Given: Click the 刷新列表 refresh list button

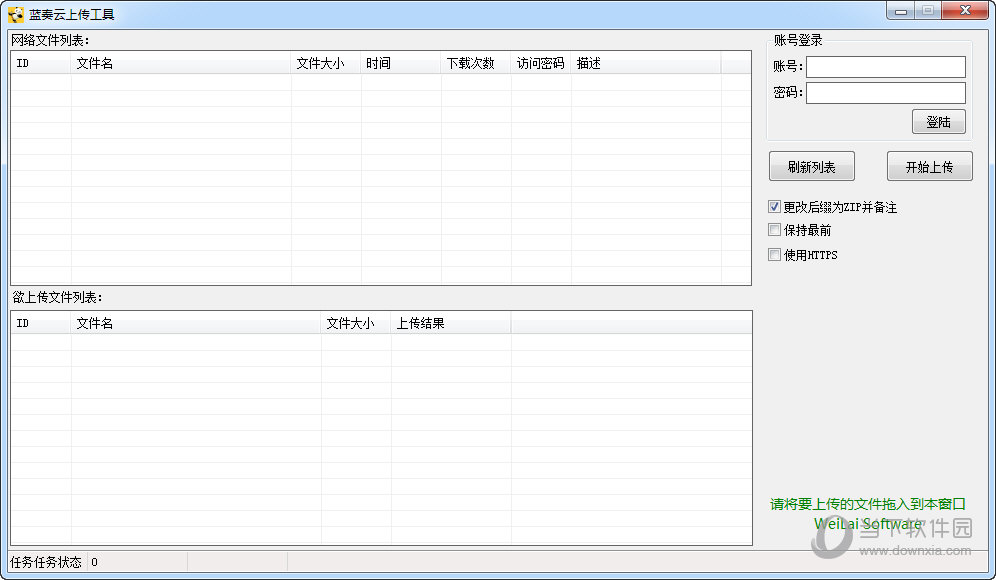Looking at the screenshot, I should click(811, 166).
